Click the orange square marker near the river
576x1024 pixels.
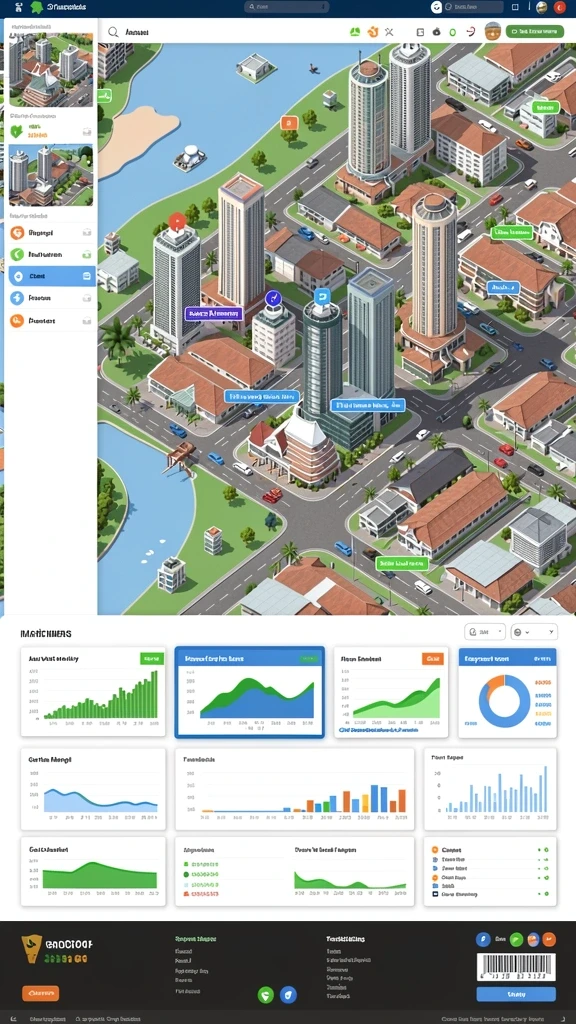click(x=289, y=122)
